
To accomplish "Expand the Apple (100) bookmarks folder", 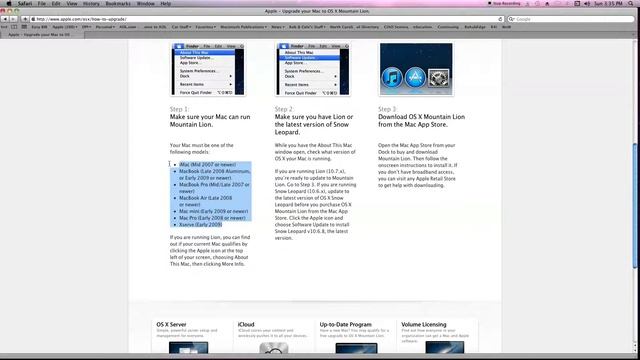I will click(64, 27).
